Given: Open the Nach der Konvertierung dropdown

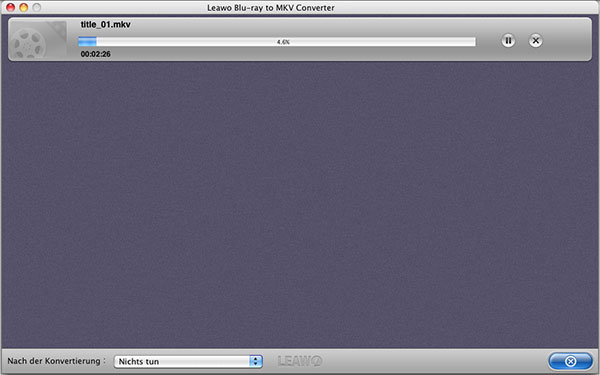Looking at the screenshot, I should click(x=188, y=361).
